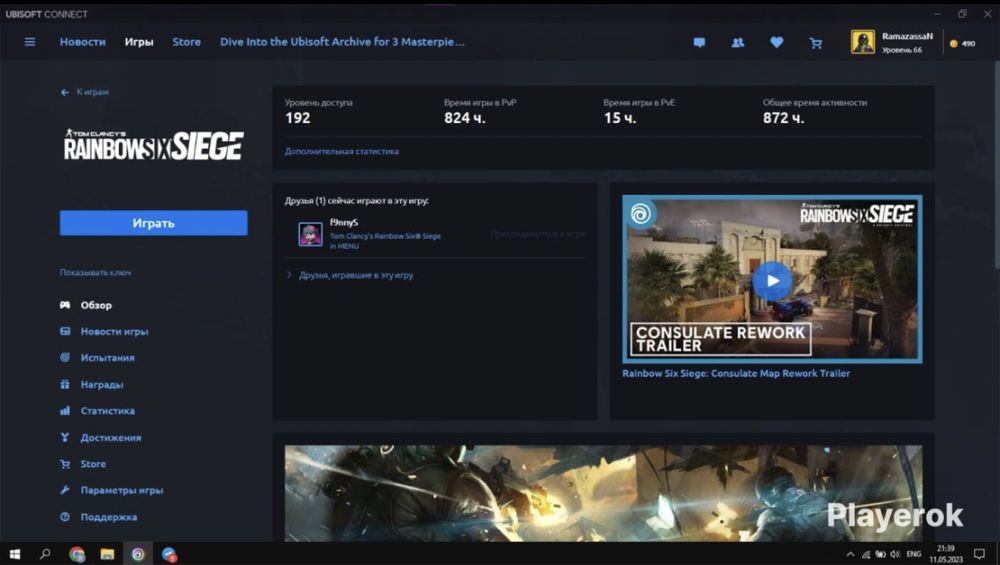Open Windows Start menu

(15, 554)
